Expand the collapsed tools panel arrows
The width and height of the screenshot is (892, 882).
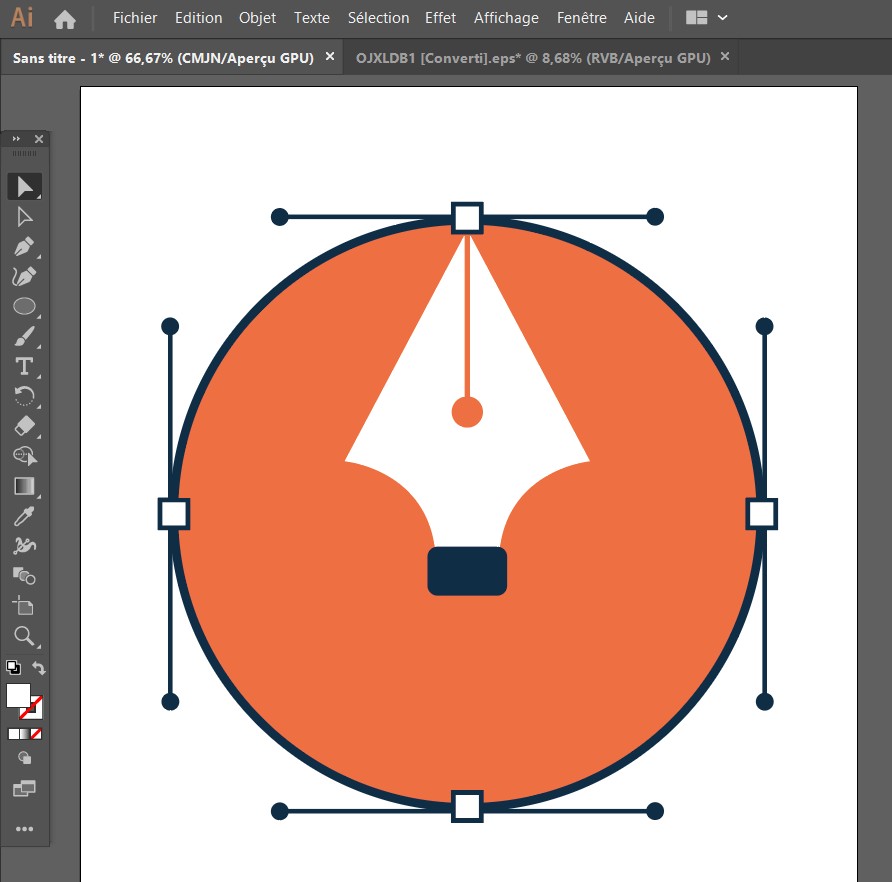[16, 139]
